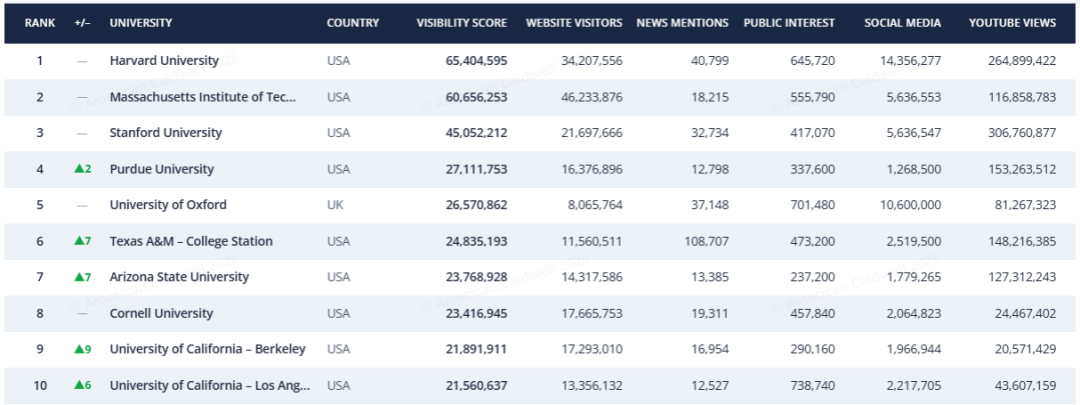Select visibility score 26,570,862

(476, 205)
